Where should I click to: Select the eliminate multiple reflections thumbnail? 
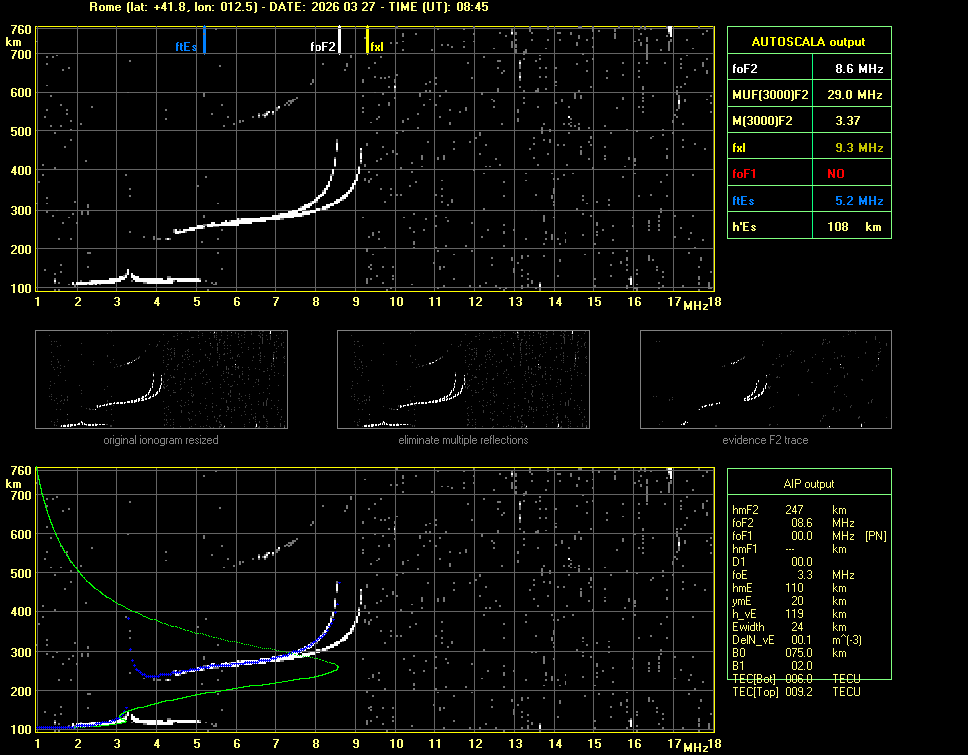point(463,379)
